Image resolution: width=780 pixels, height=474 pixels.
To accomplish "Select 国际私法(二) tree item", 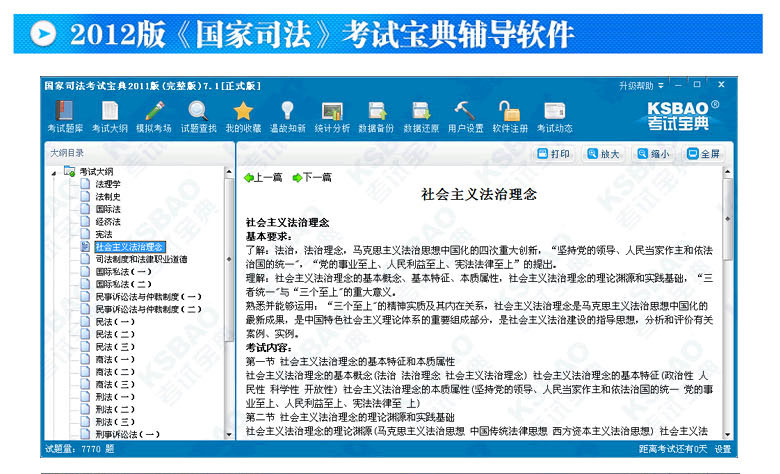I will click(x=123, y=284).
